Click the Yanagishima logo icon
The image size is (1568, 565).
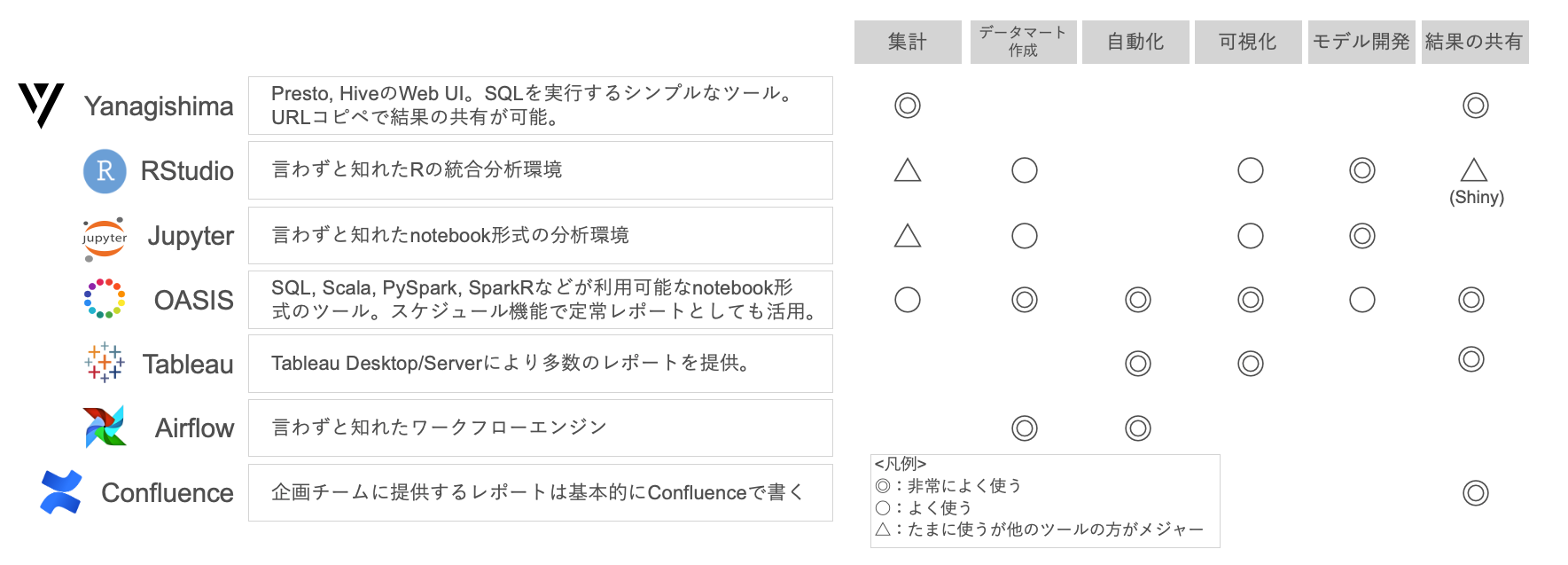41,106
